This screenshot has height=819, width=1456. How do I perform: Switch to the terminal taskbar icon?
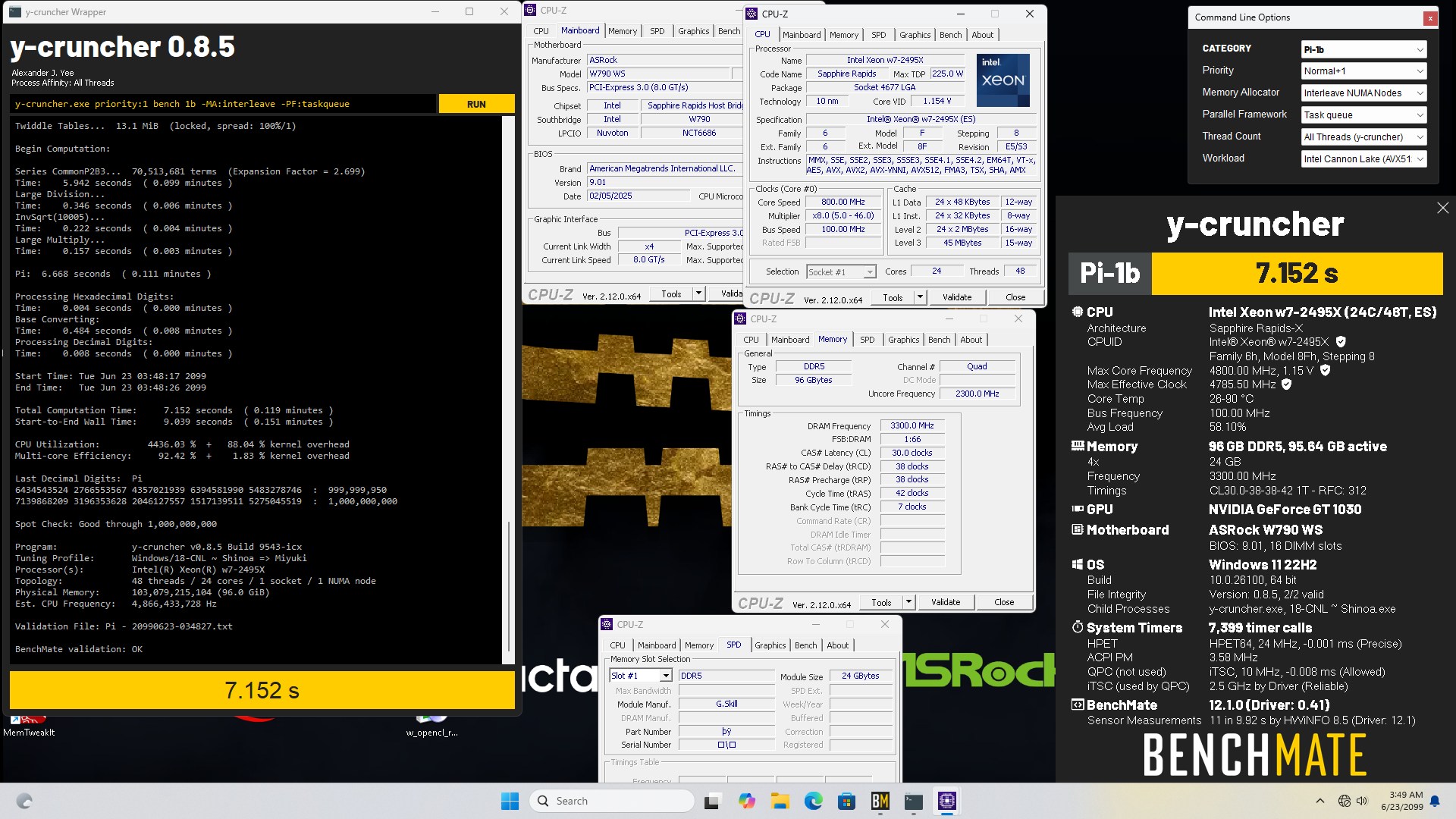tap(913, 801)
